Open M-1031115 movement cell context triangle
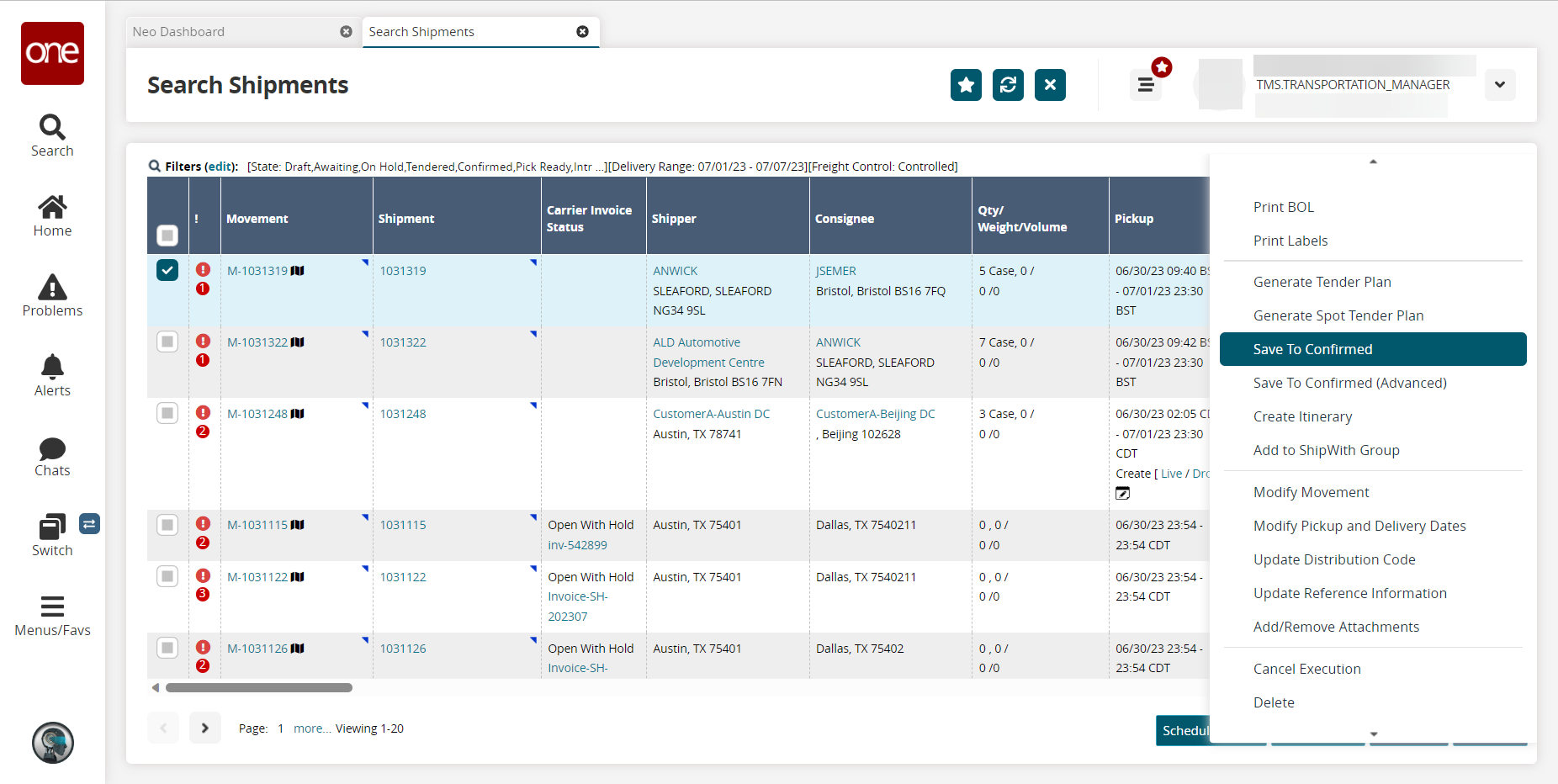 coord(365,516)
